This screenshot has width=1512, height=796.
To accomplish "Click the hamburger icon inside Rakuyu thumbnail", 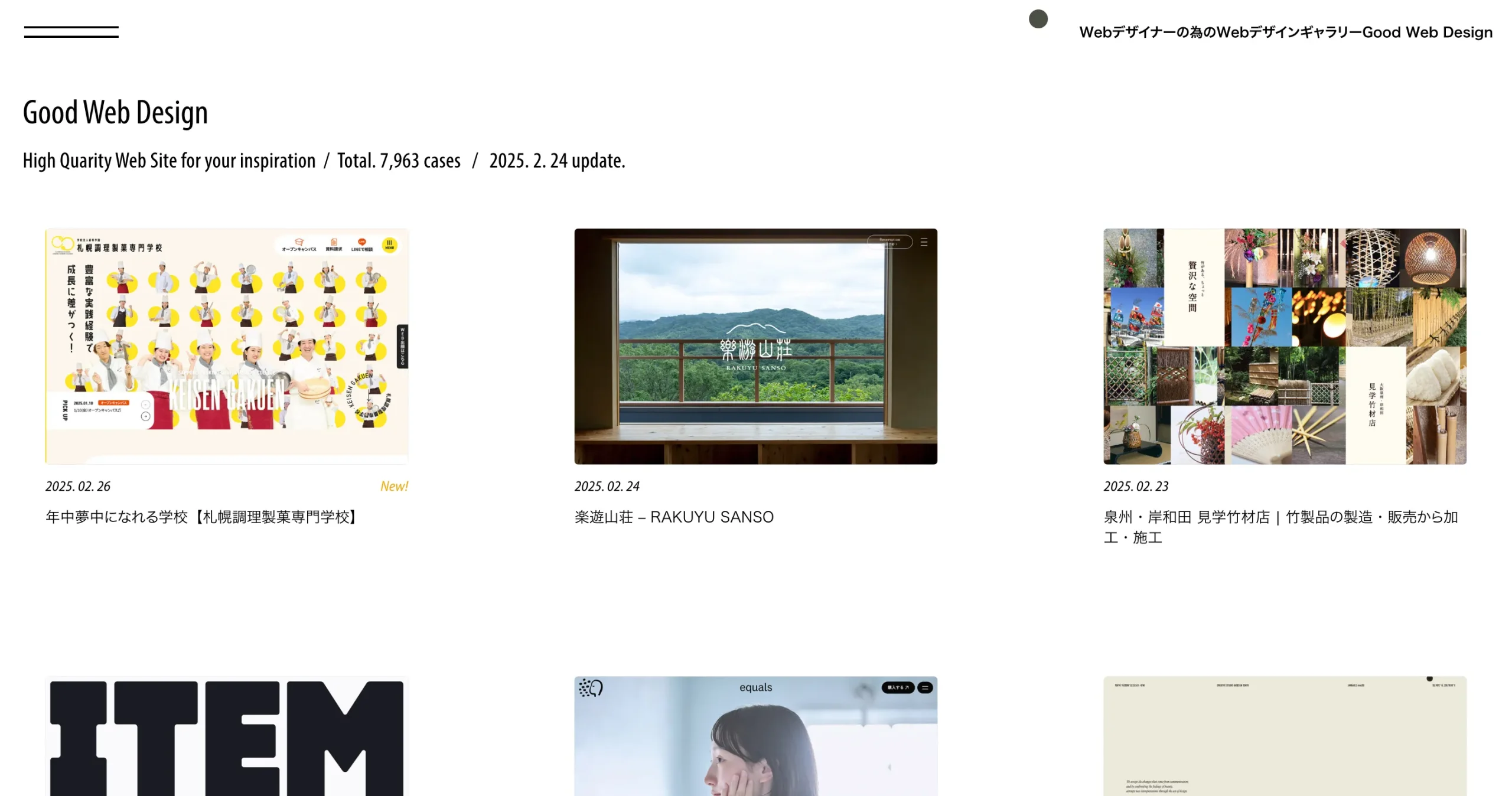I will pos(924,242).
